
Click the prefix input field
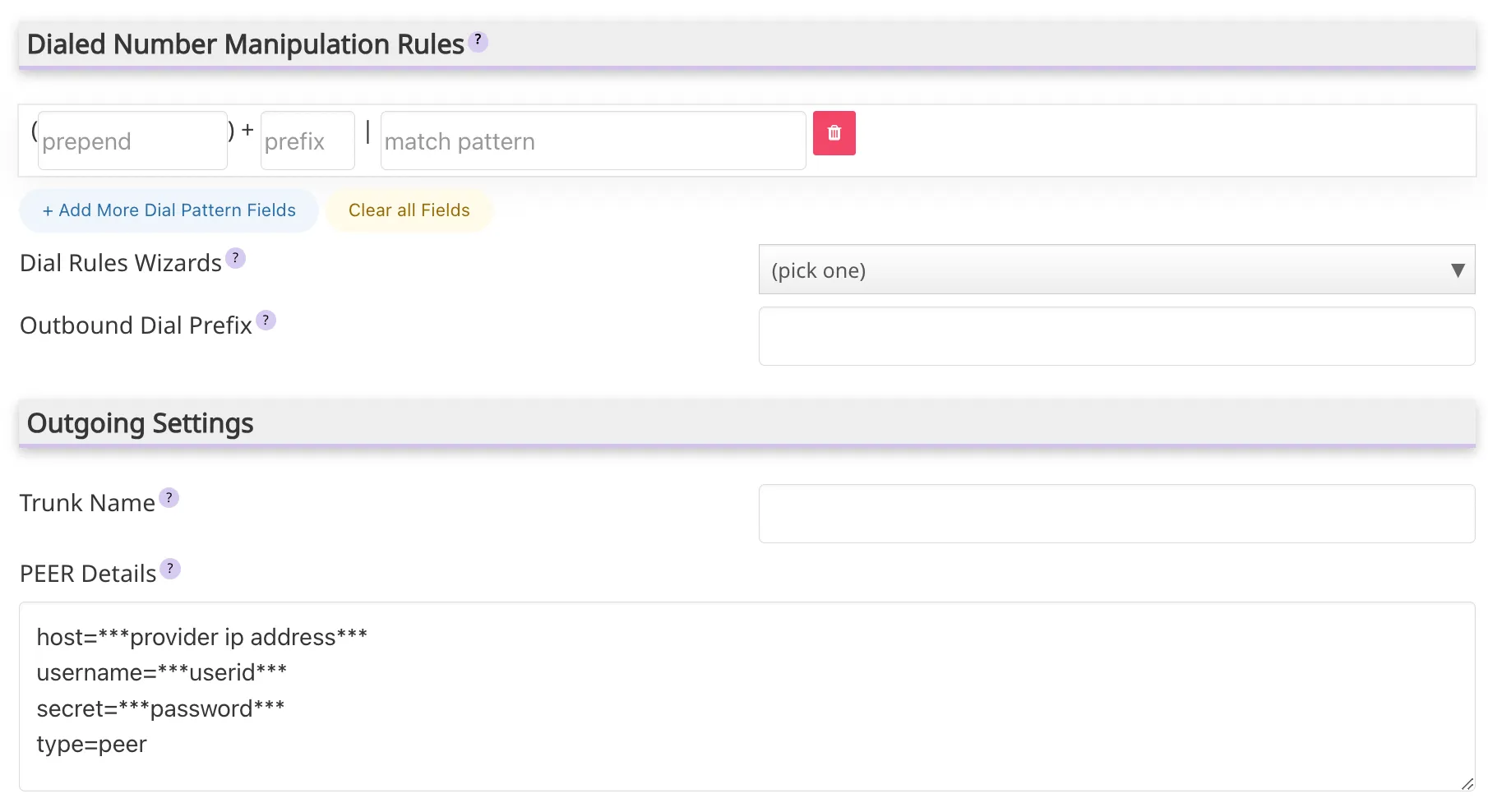point(307,141)
